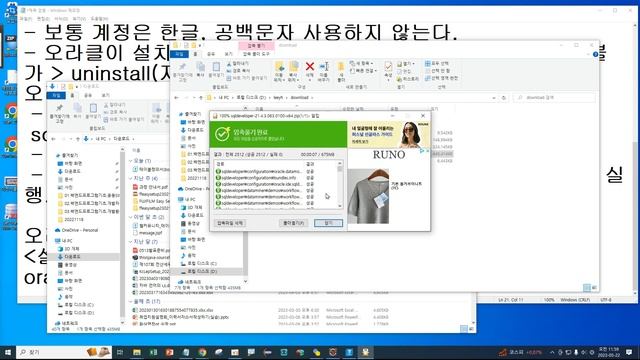Click the gray t-shirt ad thumbnail
The image size is (640, 360).
point(369,196)
